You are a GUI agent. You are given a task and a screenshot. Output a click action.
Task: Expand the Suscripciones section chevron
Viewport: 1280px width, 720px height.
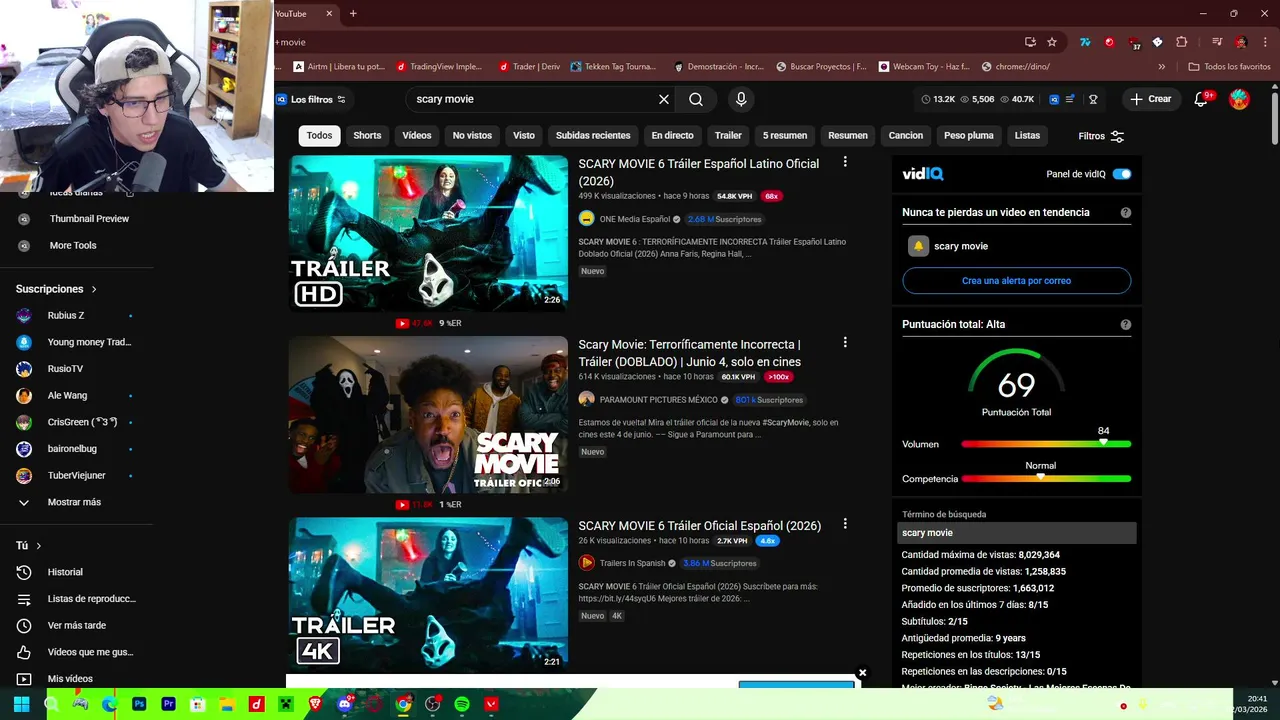coord(94,289)
